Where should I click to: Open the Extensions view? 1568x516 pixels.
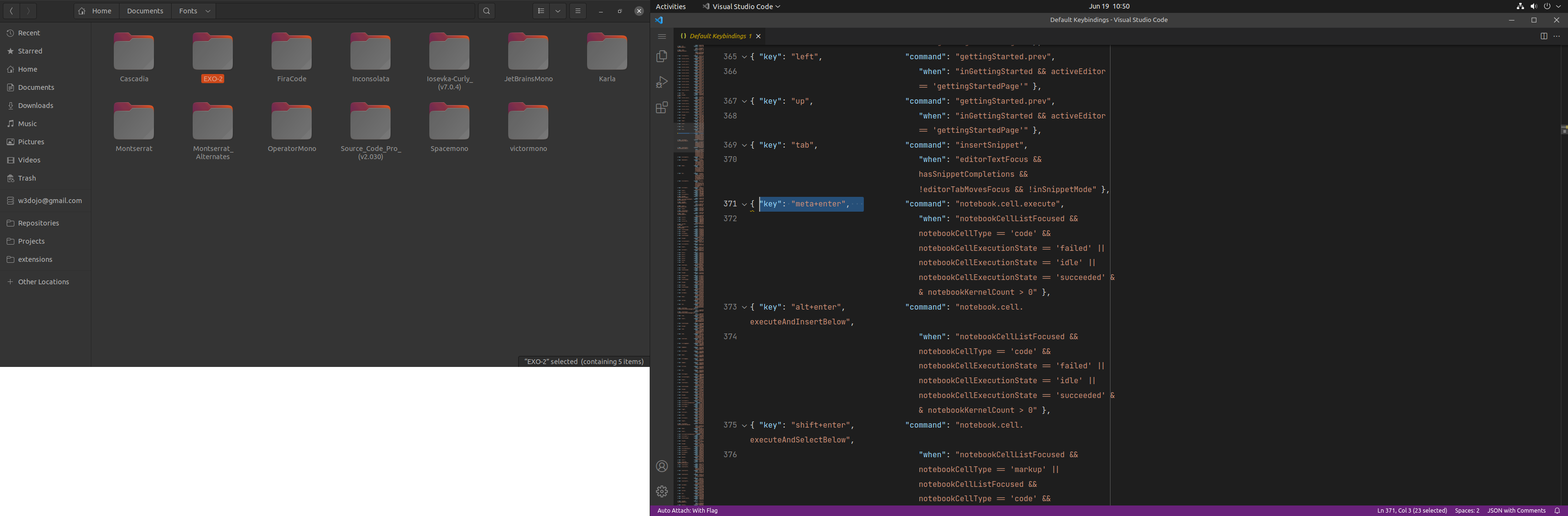(662, 107)
